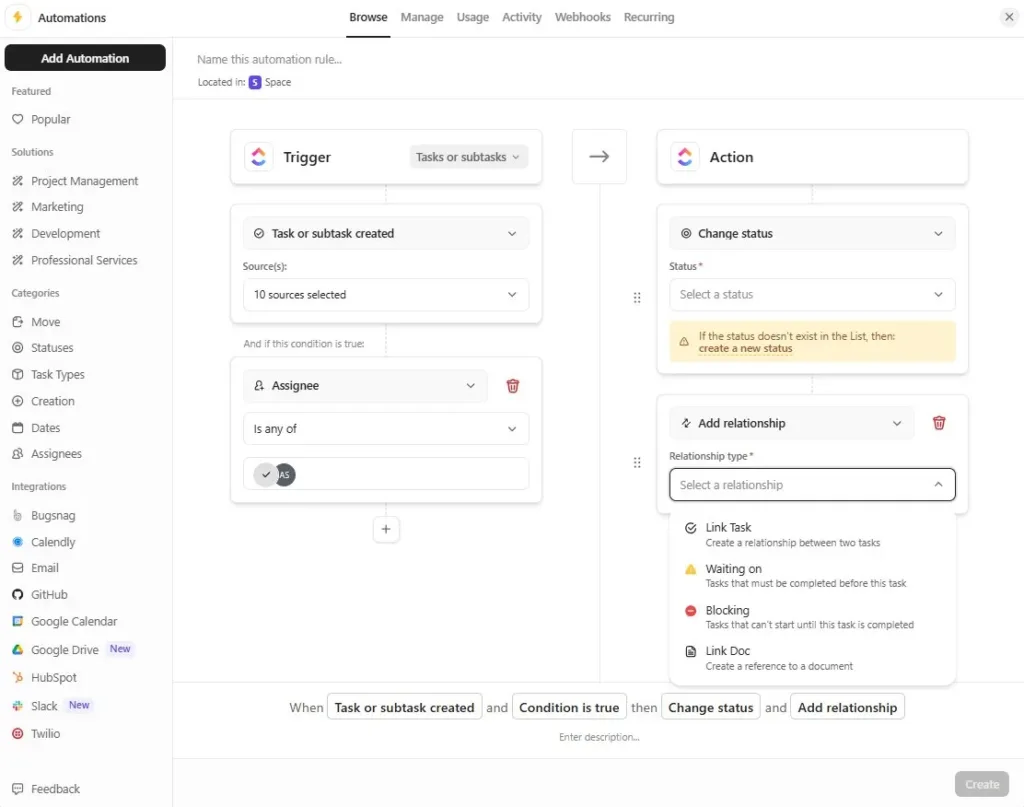Open the Feedback link
This screenshot has height=807, width=1024.
[46, 789]
